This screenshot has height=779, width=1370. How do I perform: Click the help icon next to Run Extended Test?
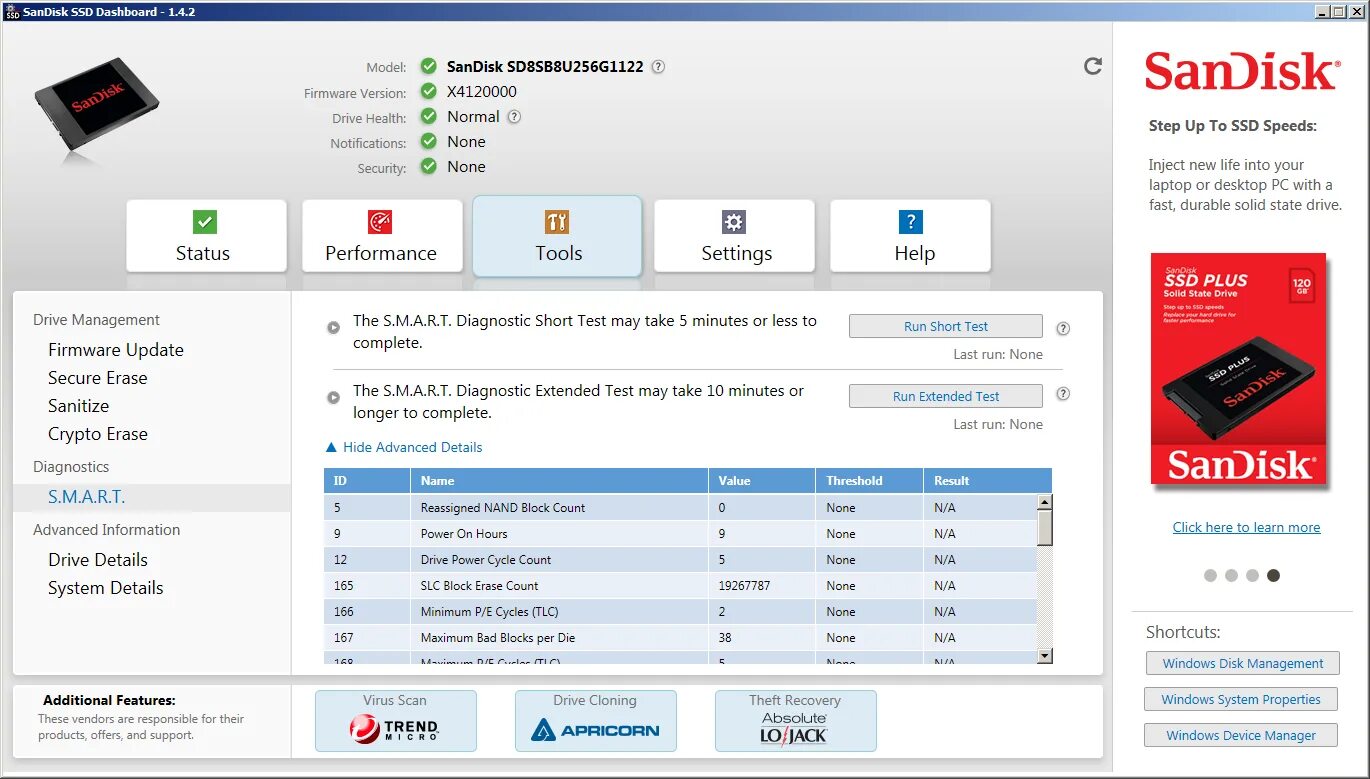(1063, 394)
